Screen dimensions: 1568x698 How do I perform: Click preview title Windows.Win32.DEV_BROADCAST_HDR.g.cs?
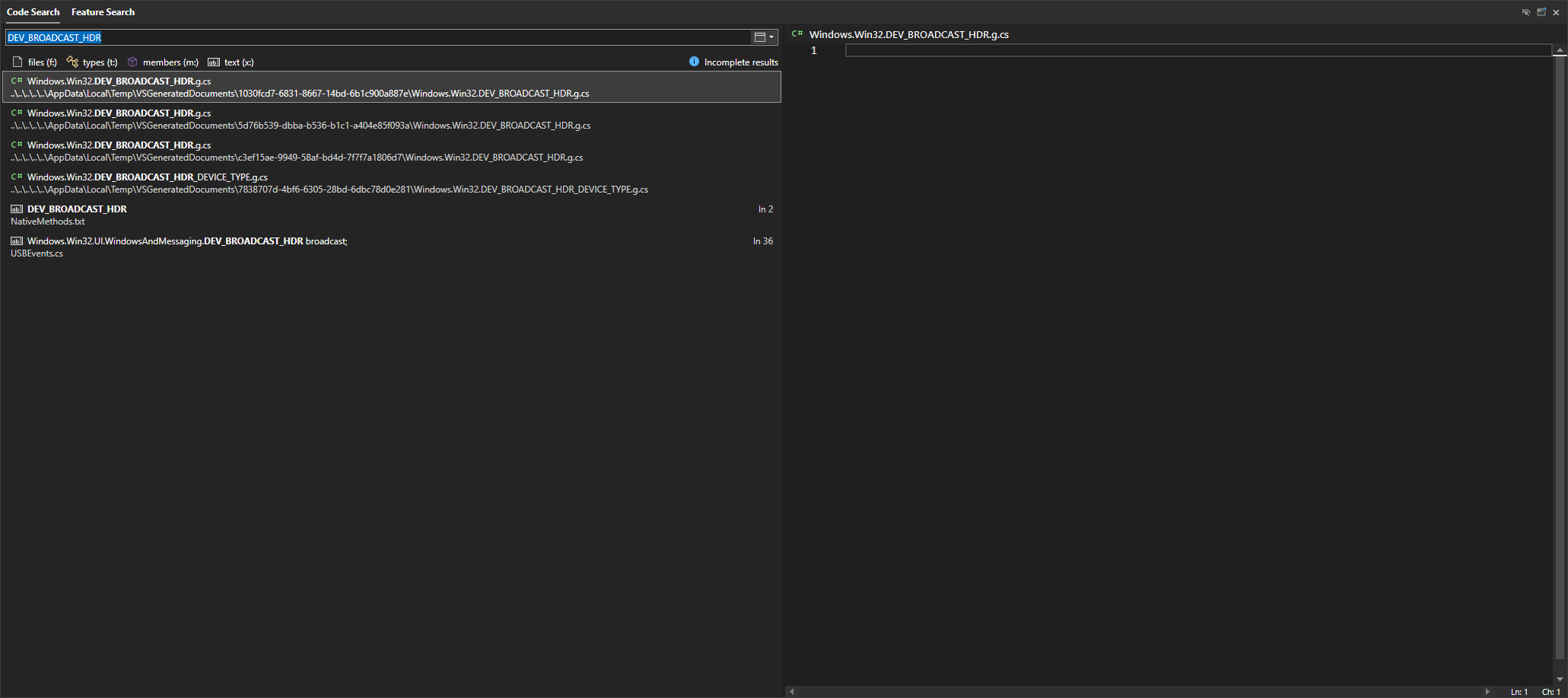click(x=909, y=34)
